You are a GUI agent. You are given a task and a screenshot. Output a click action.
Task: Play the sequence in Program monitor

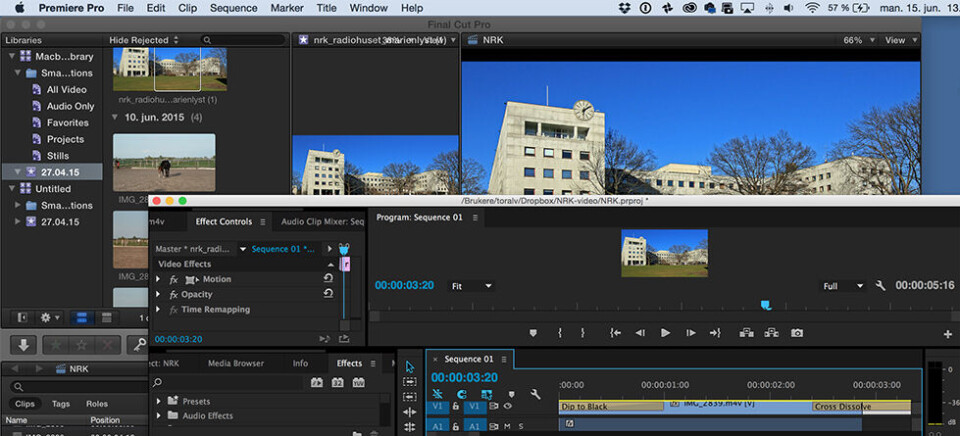(666, 333)
